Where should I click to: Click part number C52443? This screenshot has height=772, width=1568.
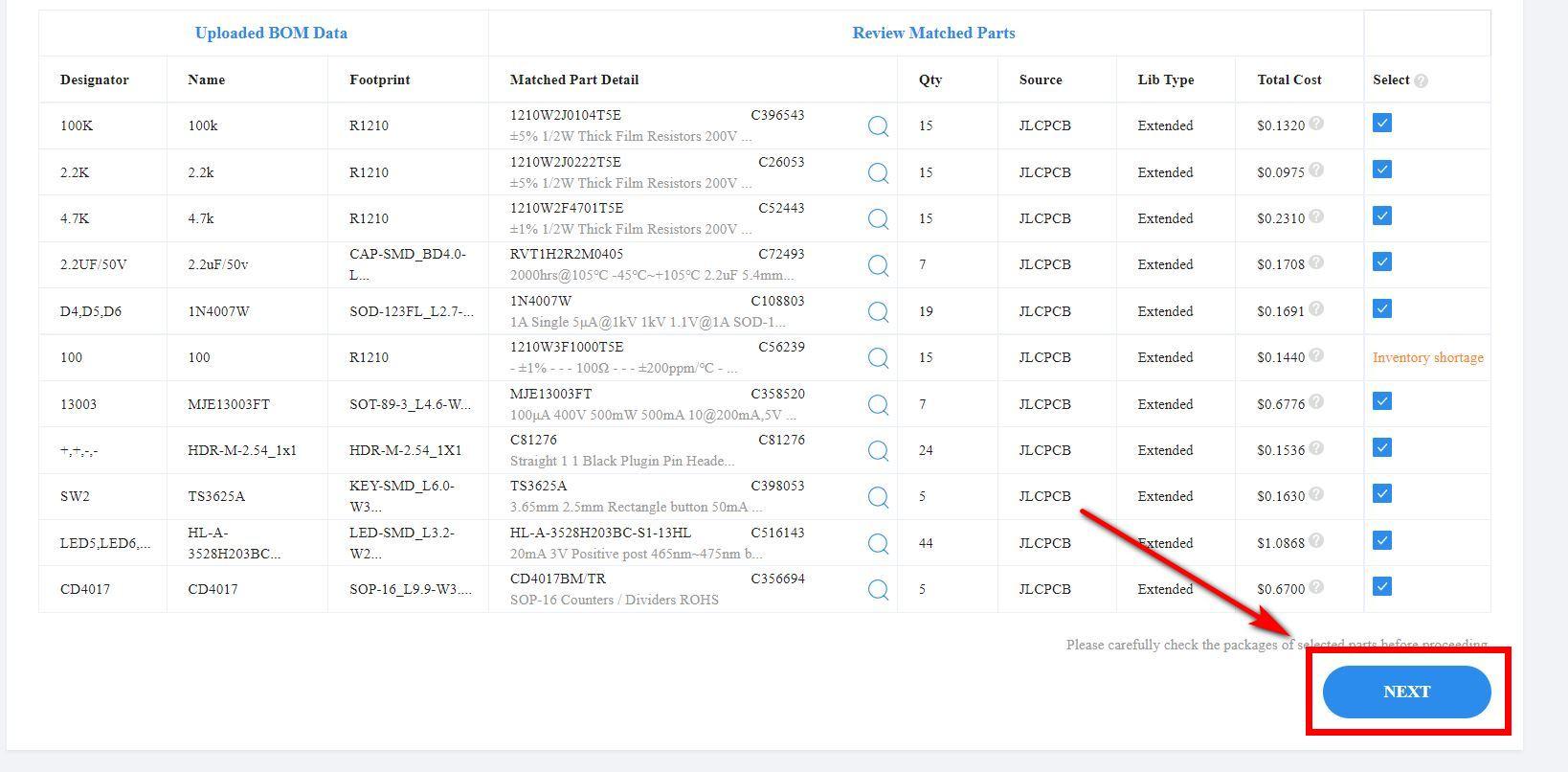coord(781,208)
